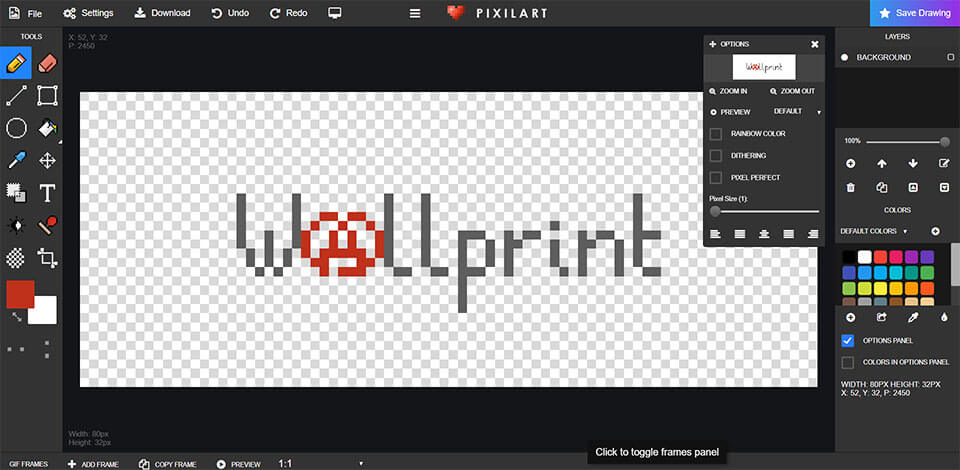Select the Dither pattern tool
The height and width of the screenshot is (470, 960).
(x=16, y=258)
